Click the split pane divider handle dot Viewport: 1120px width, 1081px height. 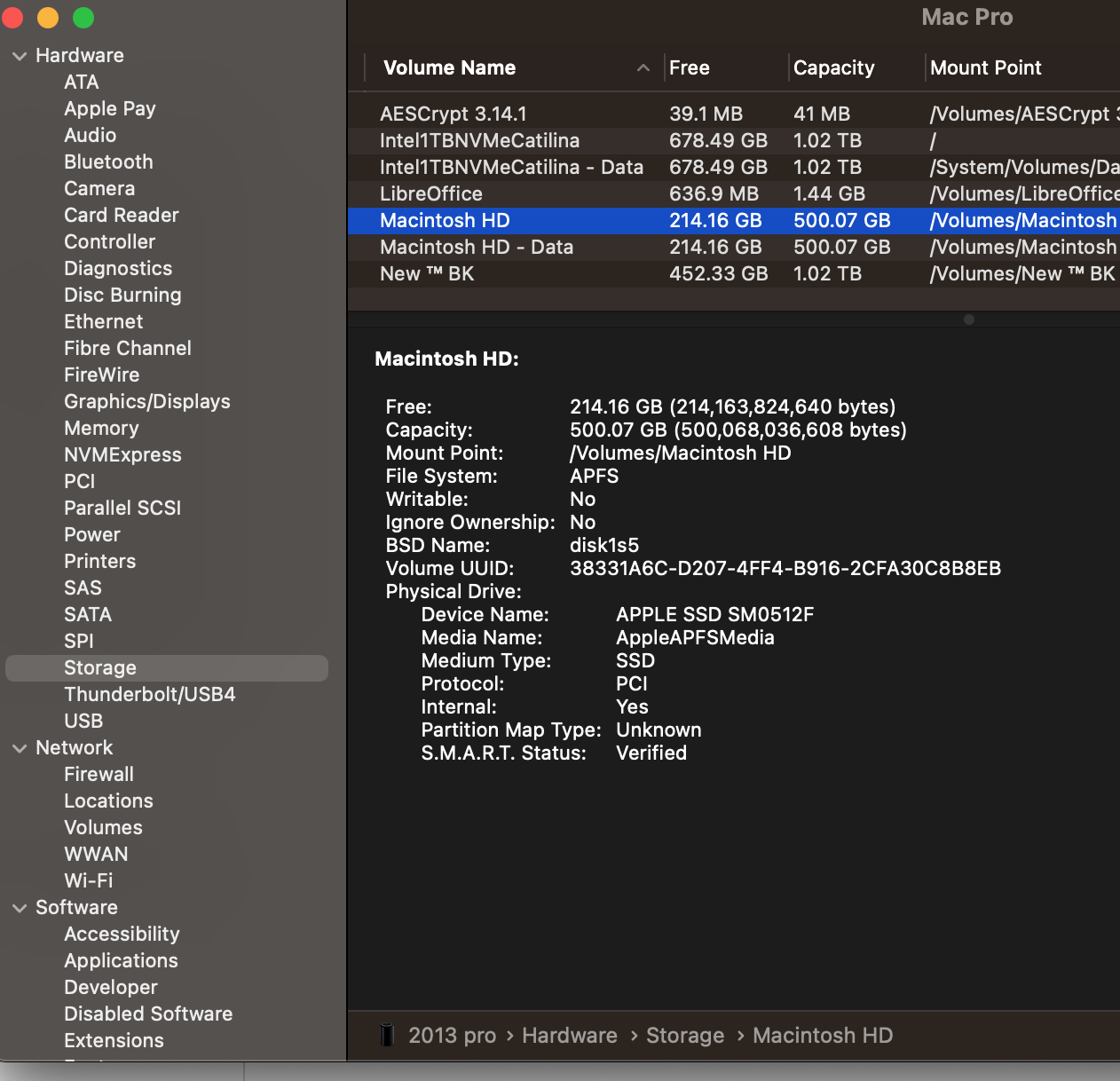(x=969, y=320)
